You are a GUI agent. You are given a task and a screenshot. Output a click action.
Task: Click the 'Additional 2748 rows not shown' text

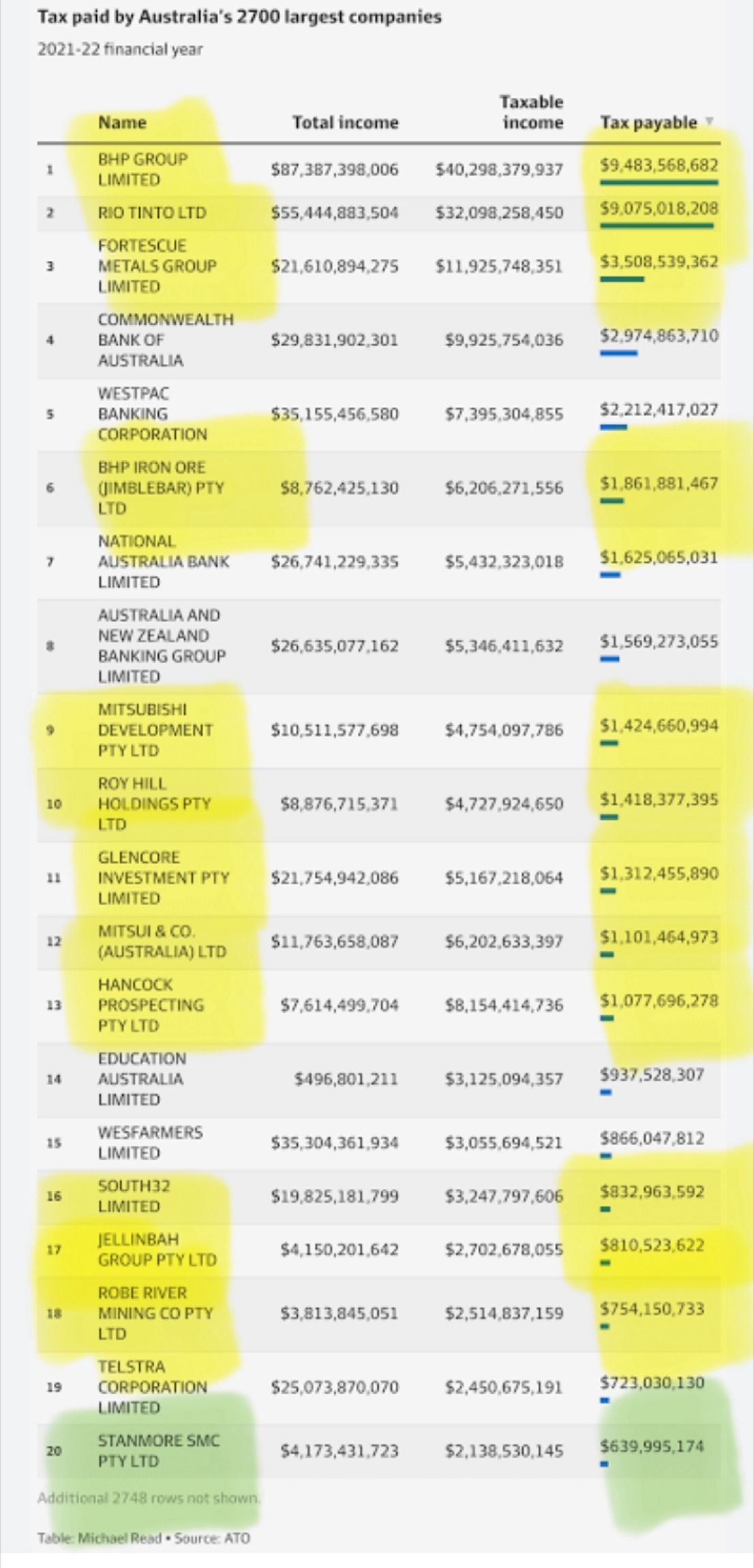[149, 1498]
